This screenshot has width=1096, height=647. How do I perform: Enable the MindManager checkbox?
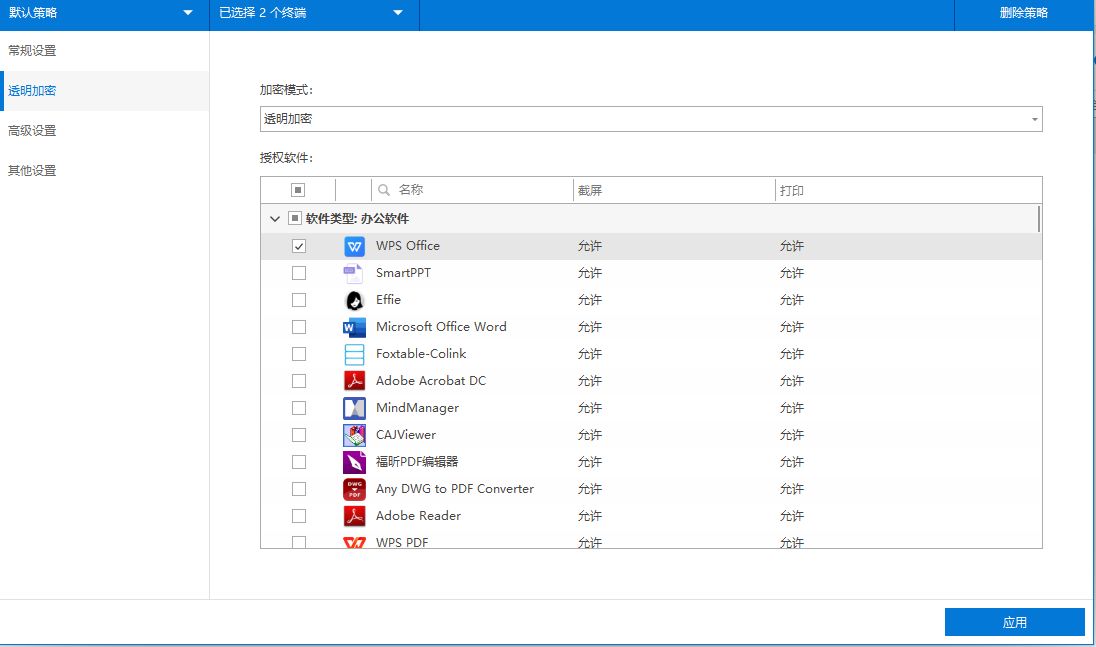click(x=298, y=408)
